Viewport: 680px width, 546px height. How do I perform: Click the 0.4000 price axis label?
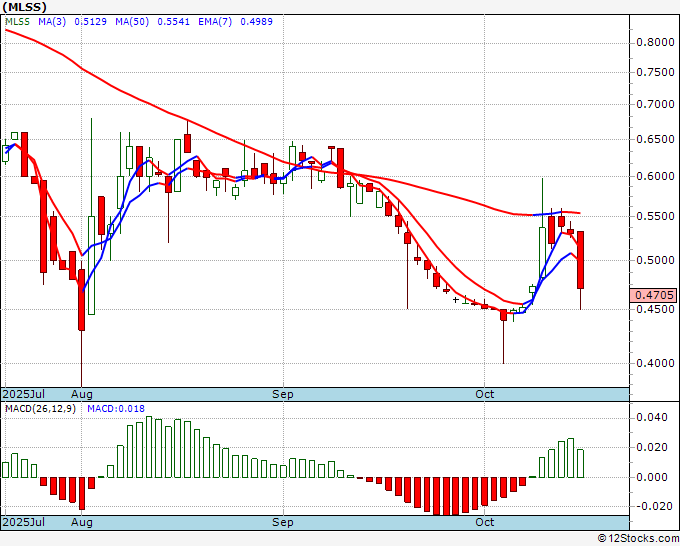tap(655, 363)
